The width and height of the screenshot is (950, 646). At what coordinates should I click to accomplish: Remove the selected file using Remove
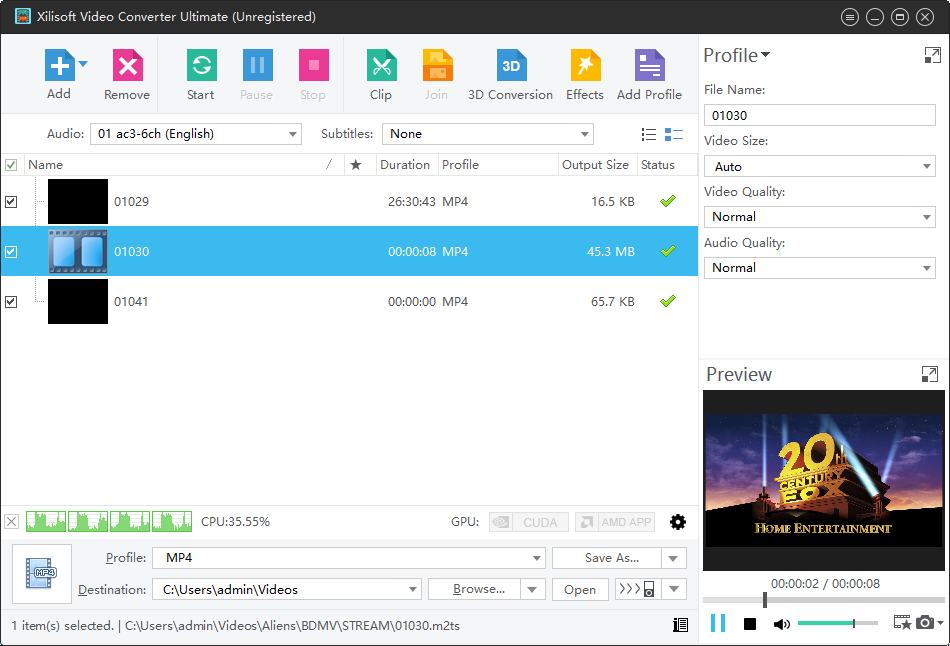tap(127, 67)
